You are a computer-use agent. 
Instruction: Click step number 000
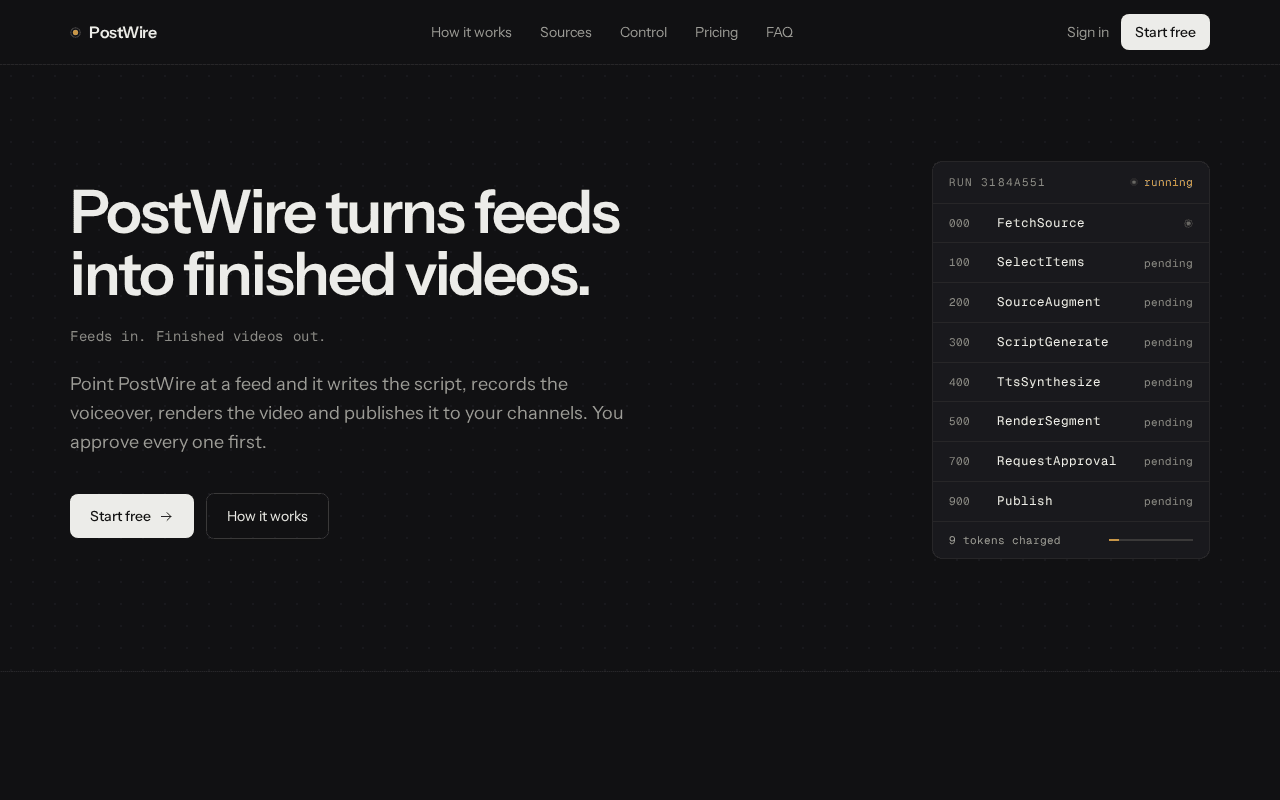click(959, 223)
